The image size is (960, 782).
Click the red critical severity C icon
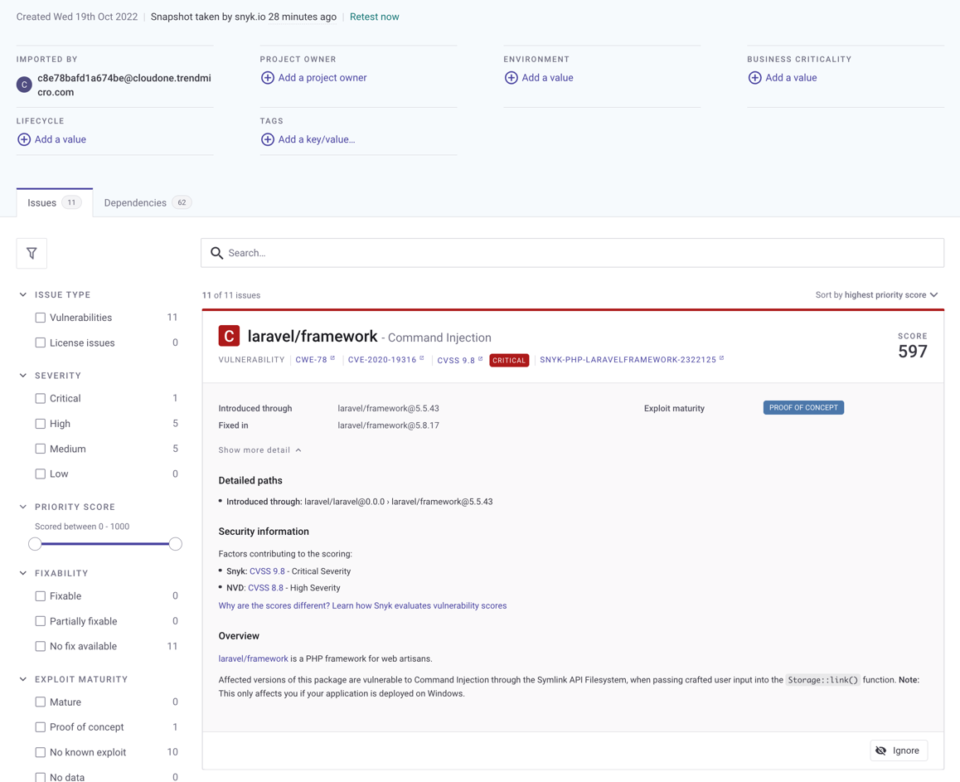click(229, 336)
